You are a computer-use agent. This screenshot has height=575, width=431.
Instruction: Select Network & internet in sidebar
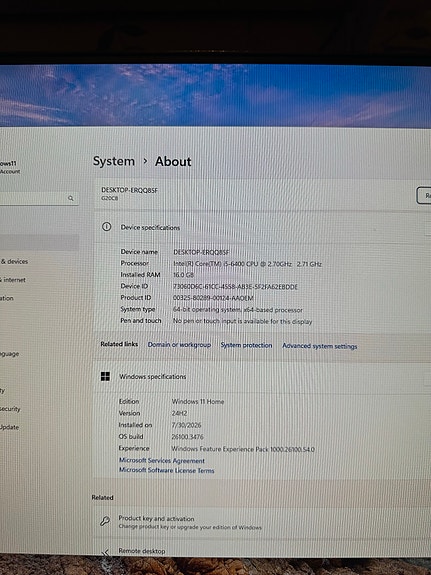coord(13,280)
